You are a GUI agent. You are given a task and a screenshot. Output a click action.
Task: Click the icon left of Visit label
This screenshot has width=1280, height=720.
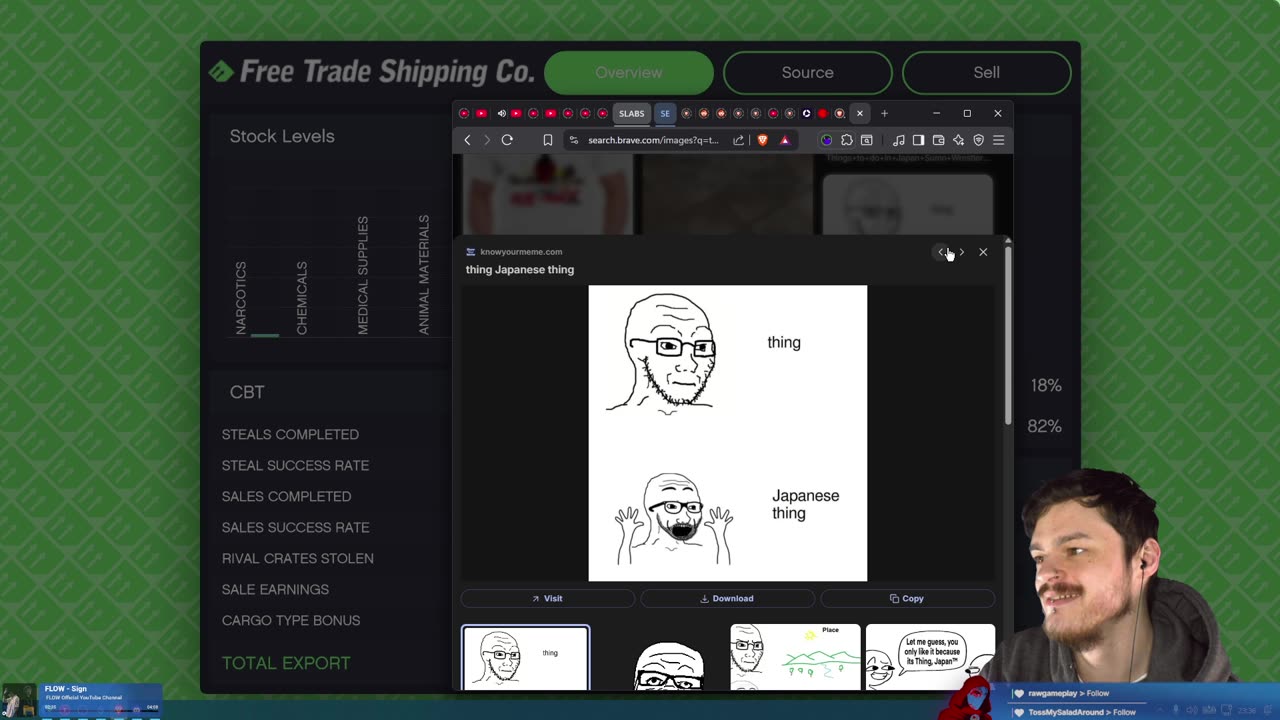[x=536, y=598]
